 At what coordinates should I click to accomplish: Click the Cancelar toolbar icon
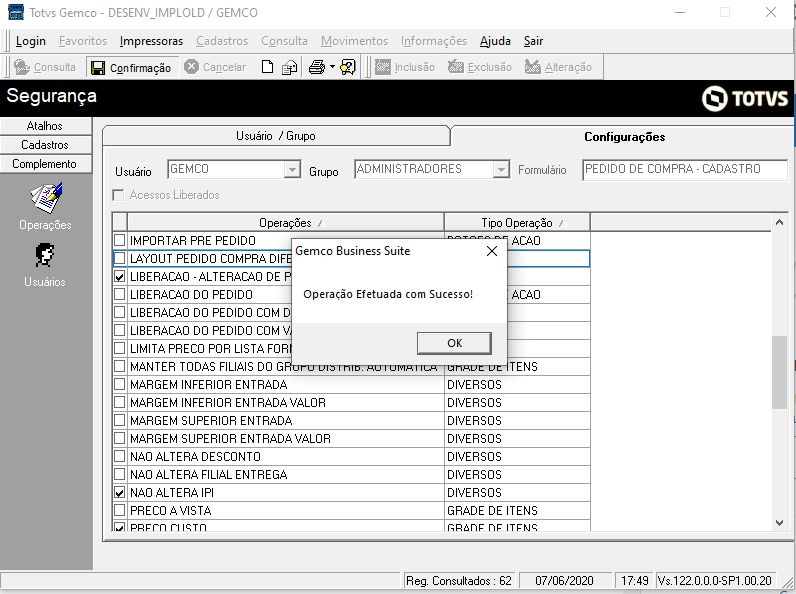(191, 67)
